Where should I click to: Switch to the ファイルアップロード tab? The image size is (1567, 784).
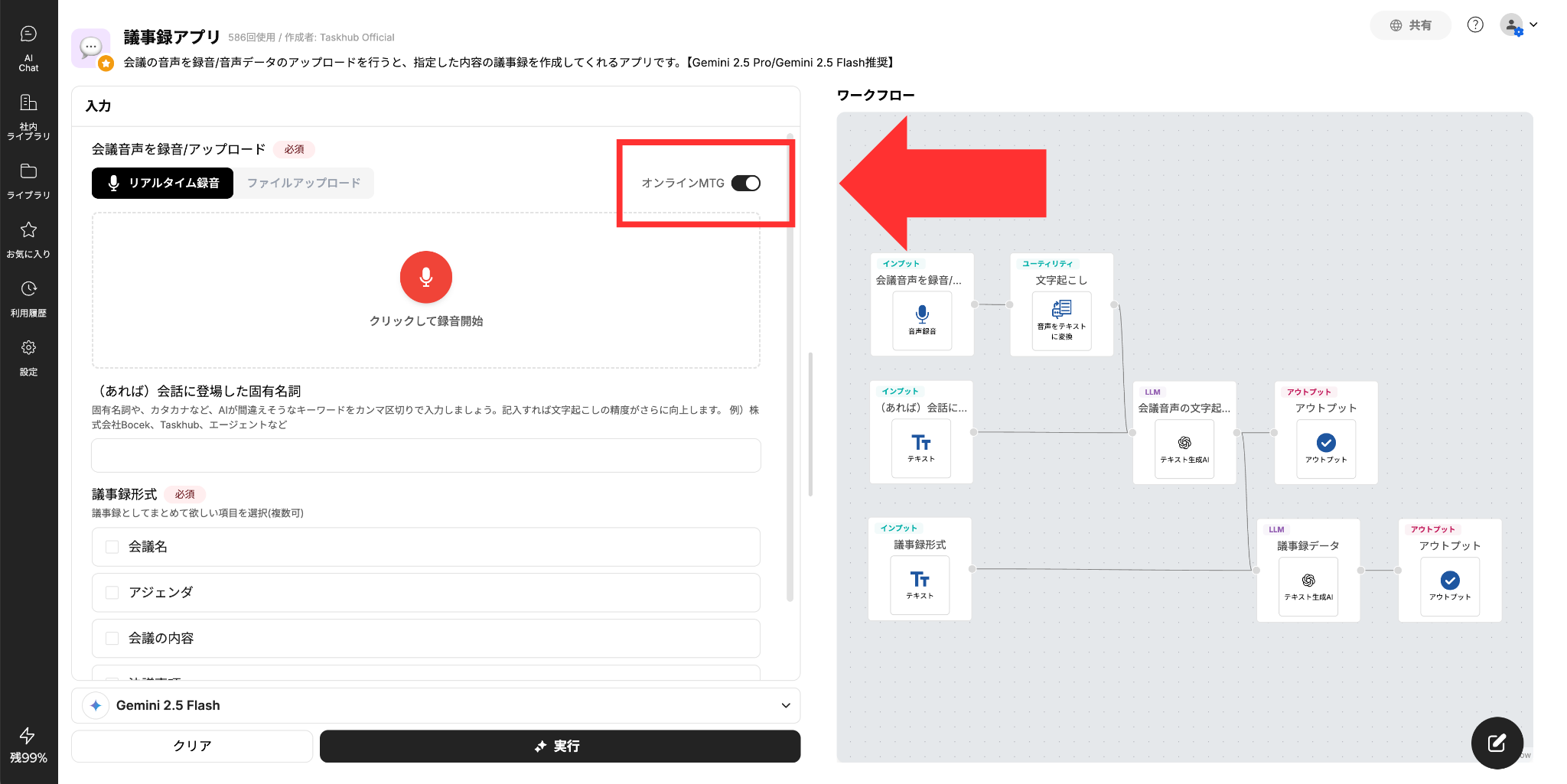pos(304,184)
